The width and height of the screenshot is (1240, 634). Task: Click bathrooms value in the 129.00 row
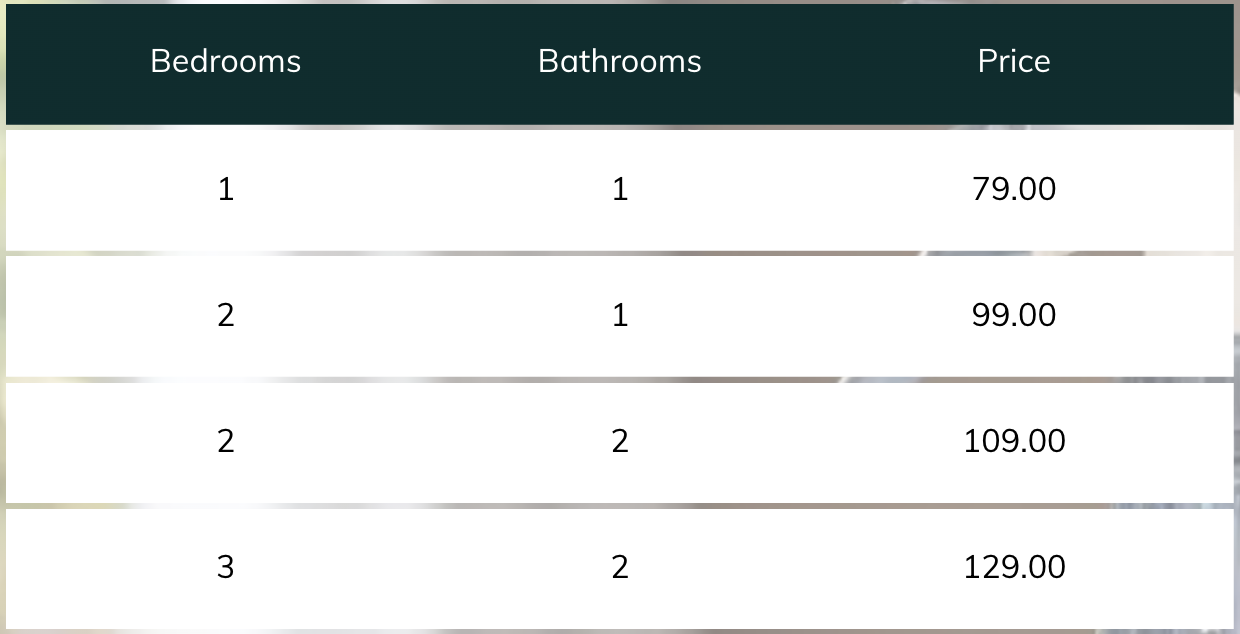point(620,567)
